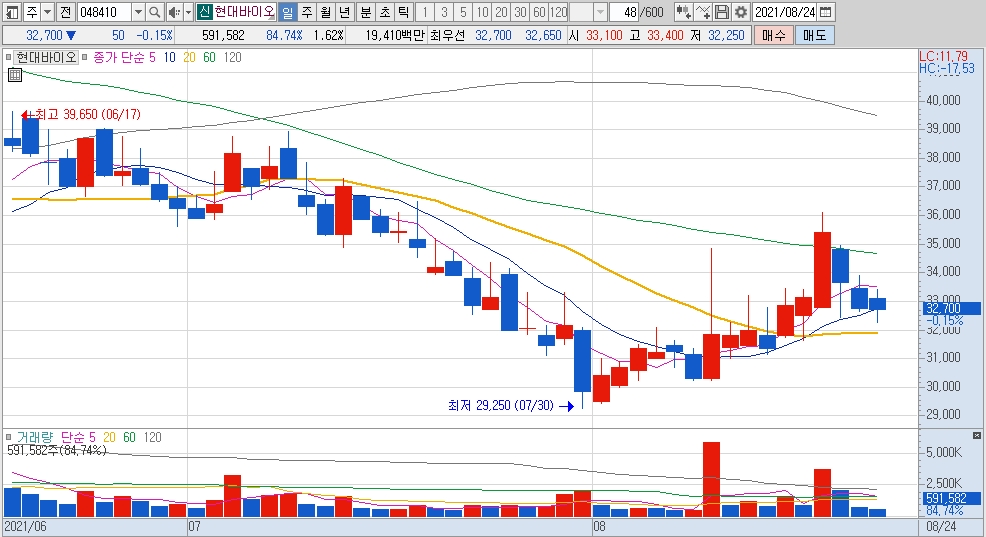Click the high price 33,400 value
This screenshot has height=537, width=986.
point(665,35)
